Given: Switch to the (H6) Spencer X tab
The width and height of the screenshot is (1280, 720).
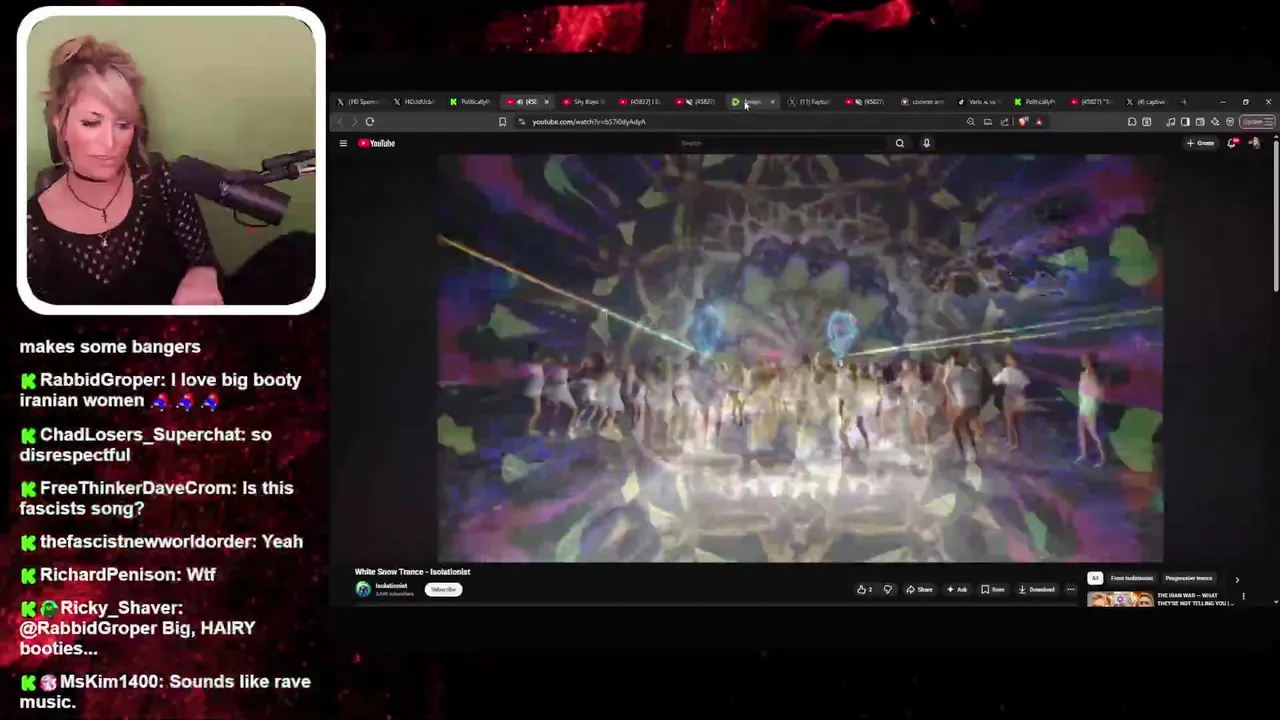Looking at the screenshot, I should (359, 102).
